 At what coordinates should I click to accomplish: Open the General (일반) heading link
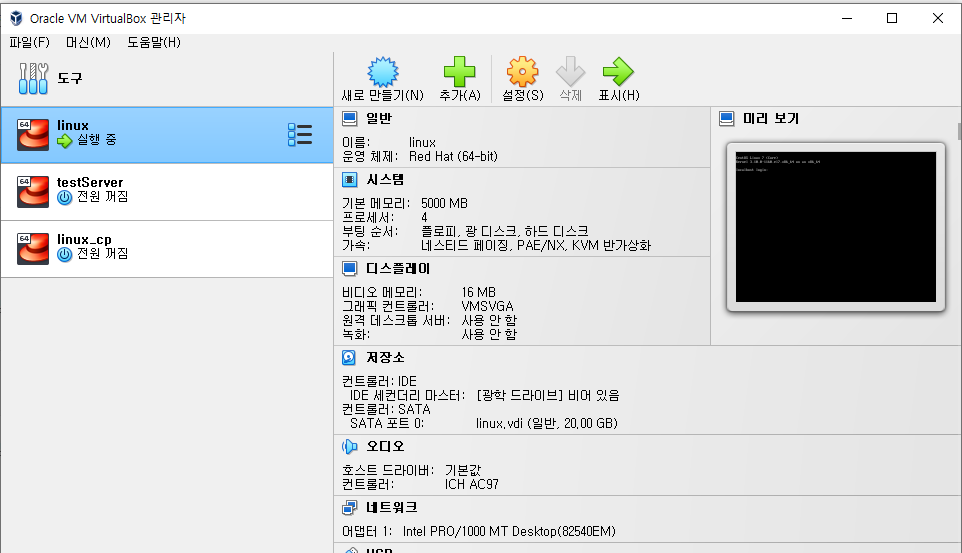point(379,118)
